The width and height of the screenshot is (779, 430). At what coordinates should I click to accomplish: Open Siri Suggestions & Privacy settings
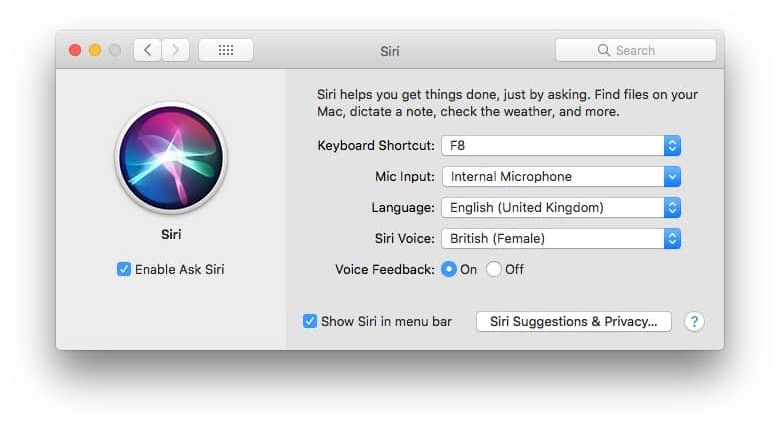(x=573, y=321)
